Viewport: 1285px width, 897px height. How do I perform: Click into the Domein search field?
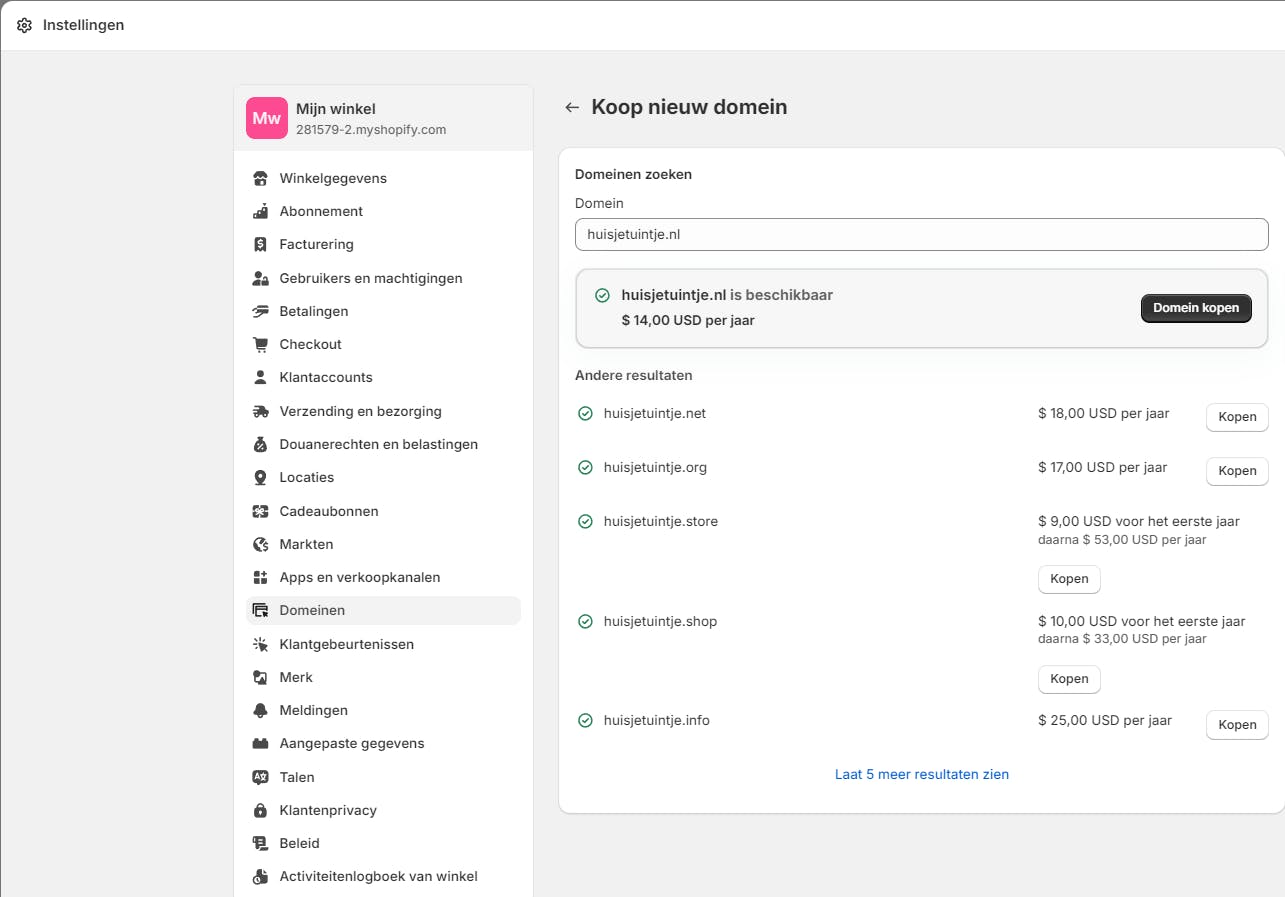921,235
